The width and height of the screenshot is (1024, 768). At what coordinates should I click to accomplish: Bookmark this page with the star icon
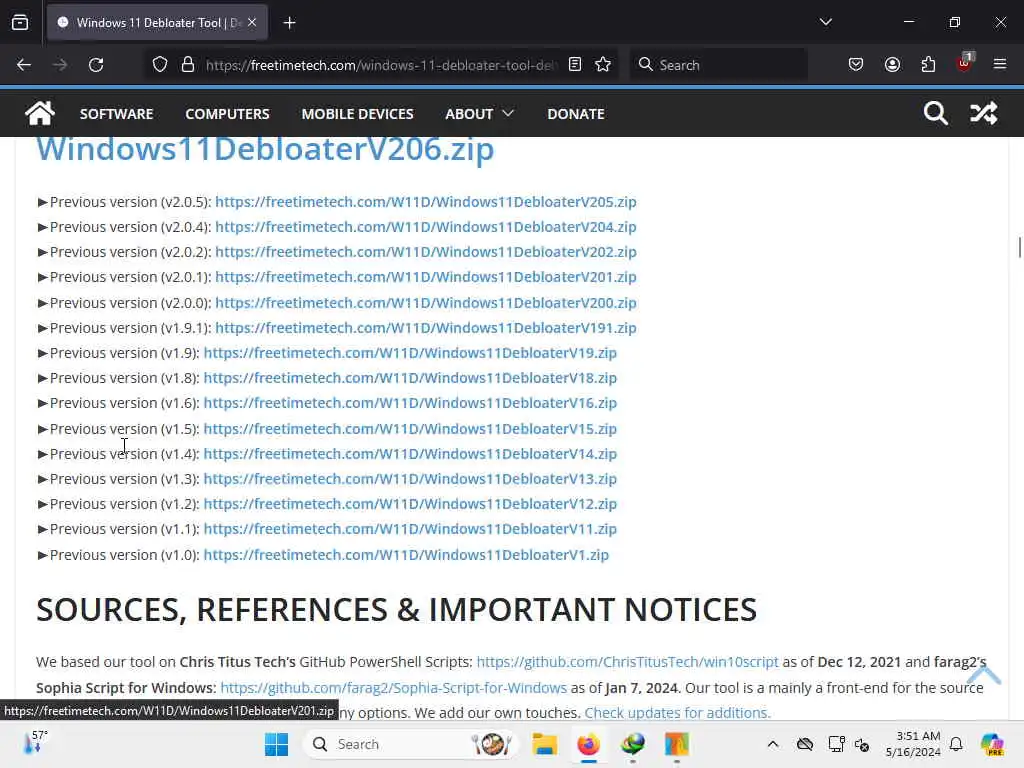tap(603, 65)
